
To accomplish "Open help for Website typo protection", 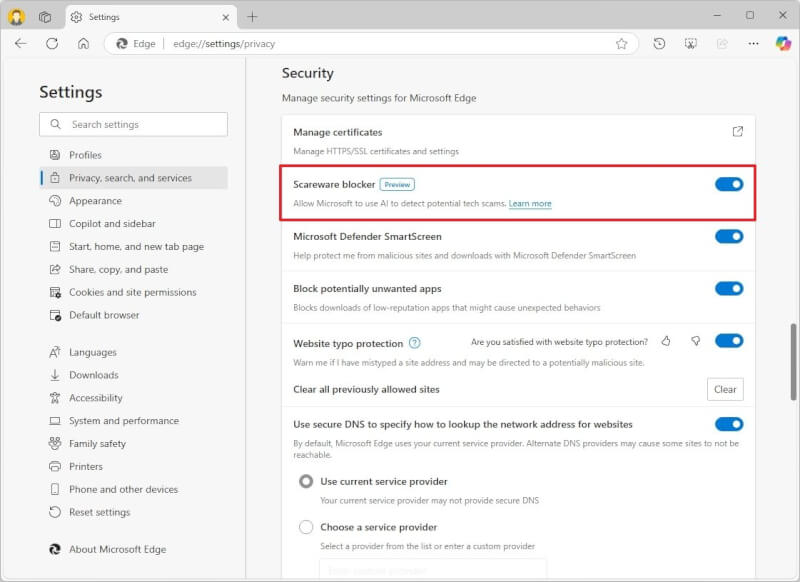I will pos(415,343).
